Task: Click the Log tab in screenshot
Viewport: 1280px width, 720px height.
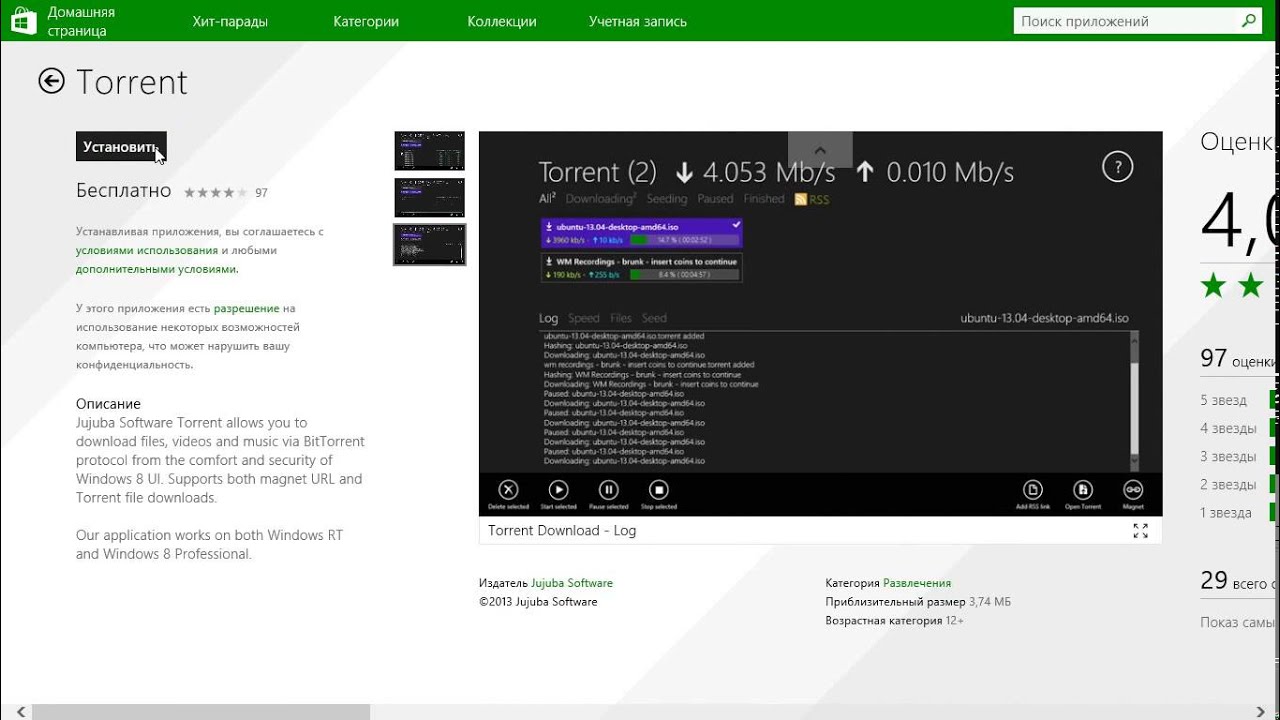Action: coord(548,319)
